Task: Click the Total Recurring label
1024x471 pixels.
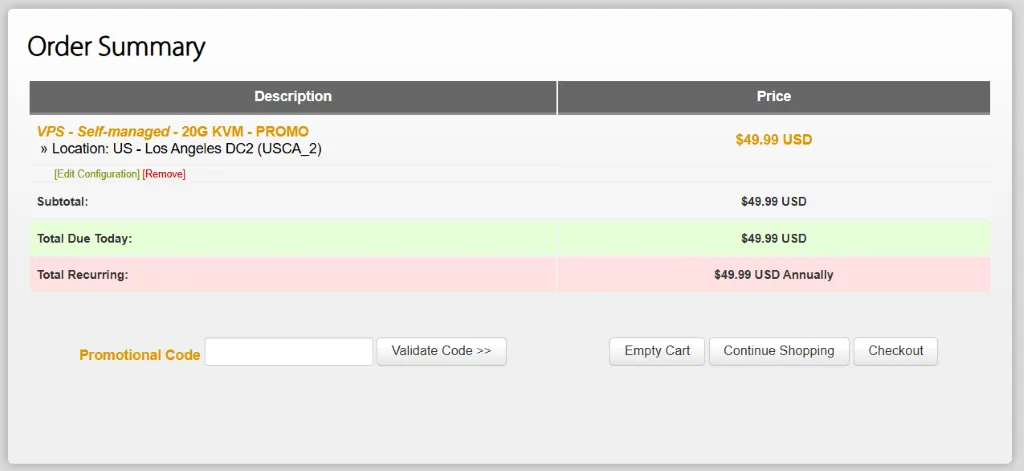Action: (x=82, y=275)
